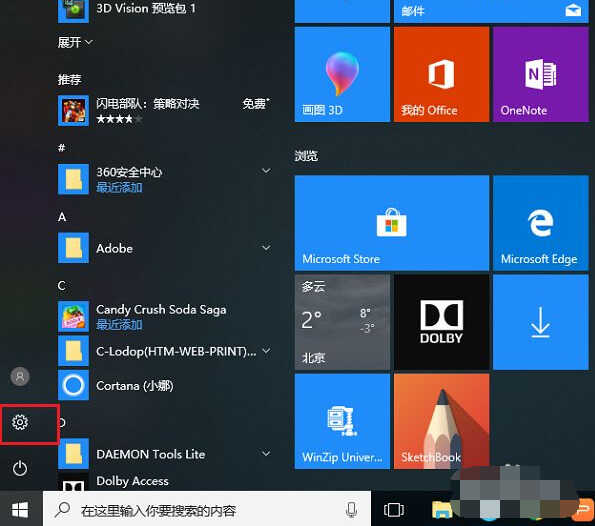Open the C-Lodop(HTM-WEB-PRINT) folder
This screenshot has width=595, height=526.
tap(165, 351)
